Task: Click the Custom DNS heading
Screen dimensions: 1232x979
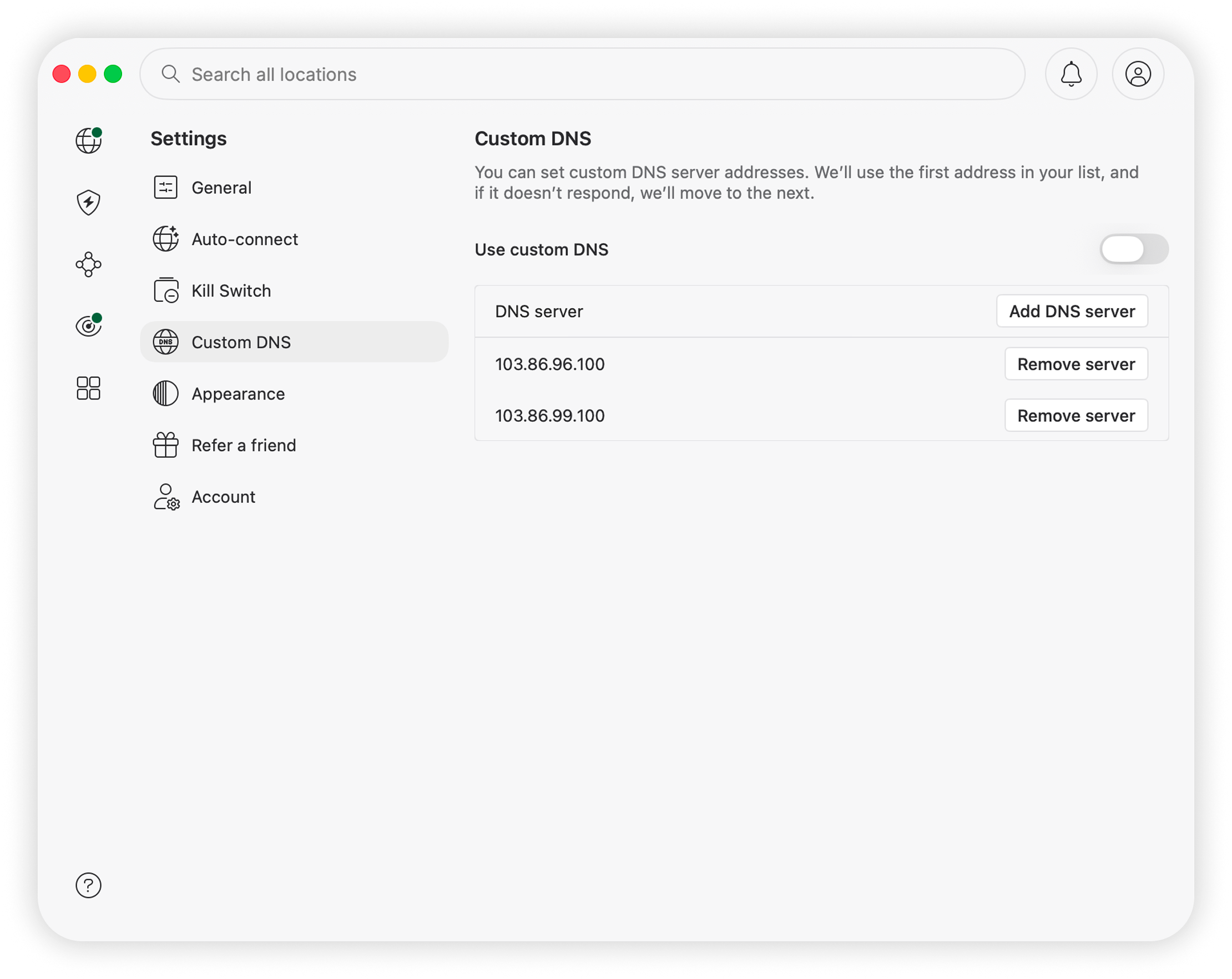Action: [x=533, y=138]
